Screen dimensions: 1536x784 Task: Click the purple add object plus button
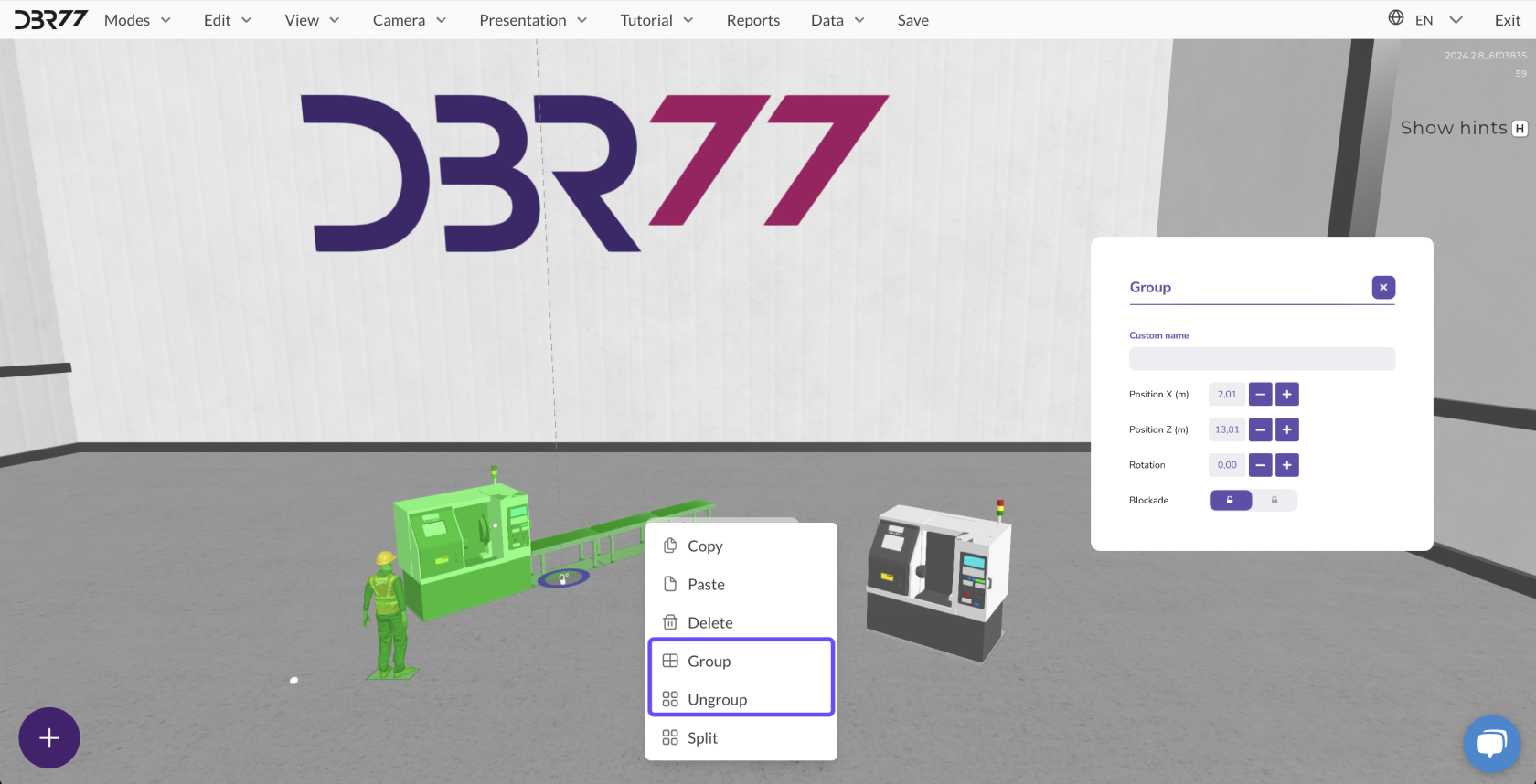49,737
